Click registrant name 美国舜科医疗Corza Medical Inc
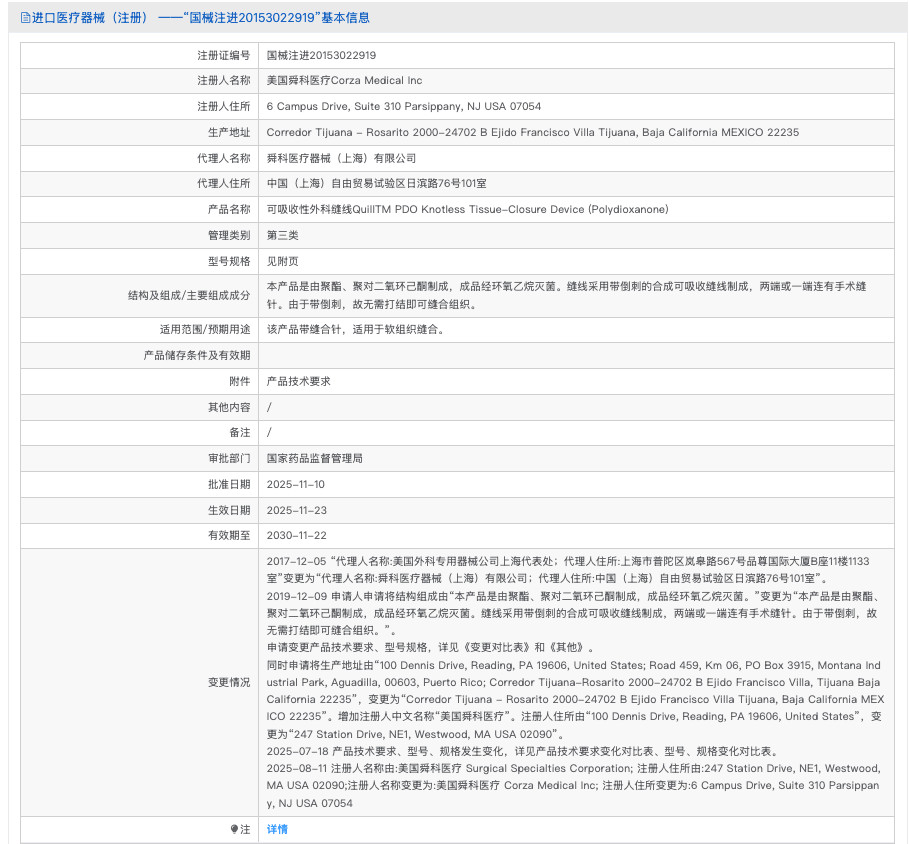 [x=344, y=80]
